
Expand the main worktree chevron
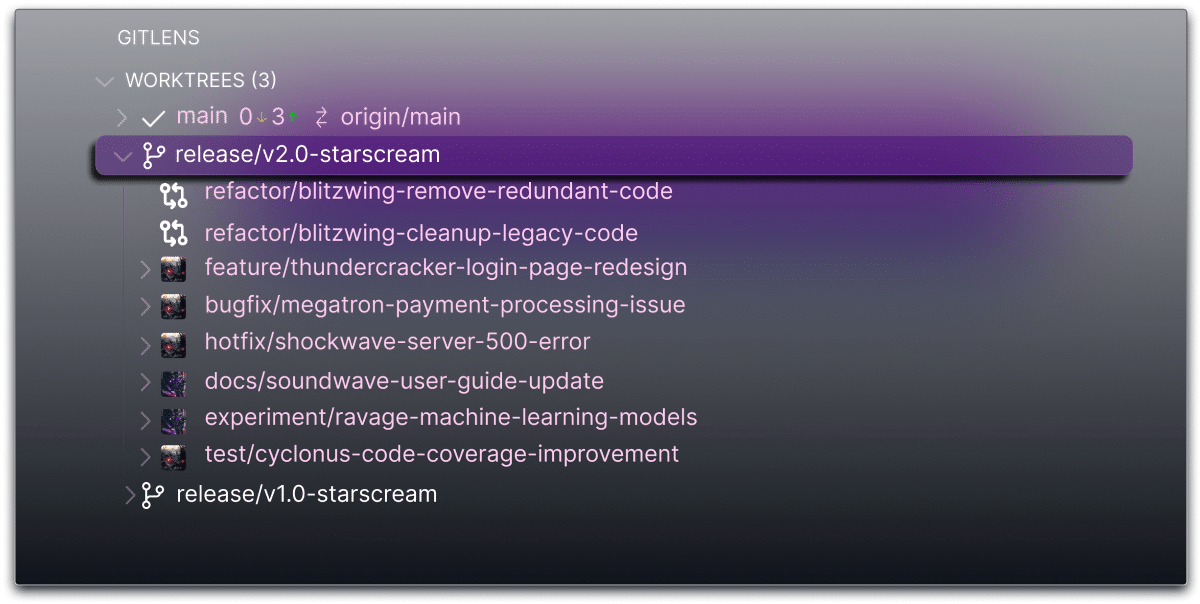click(x=122, y=116)
